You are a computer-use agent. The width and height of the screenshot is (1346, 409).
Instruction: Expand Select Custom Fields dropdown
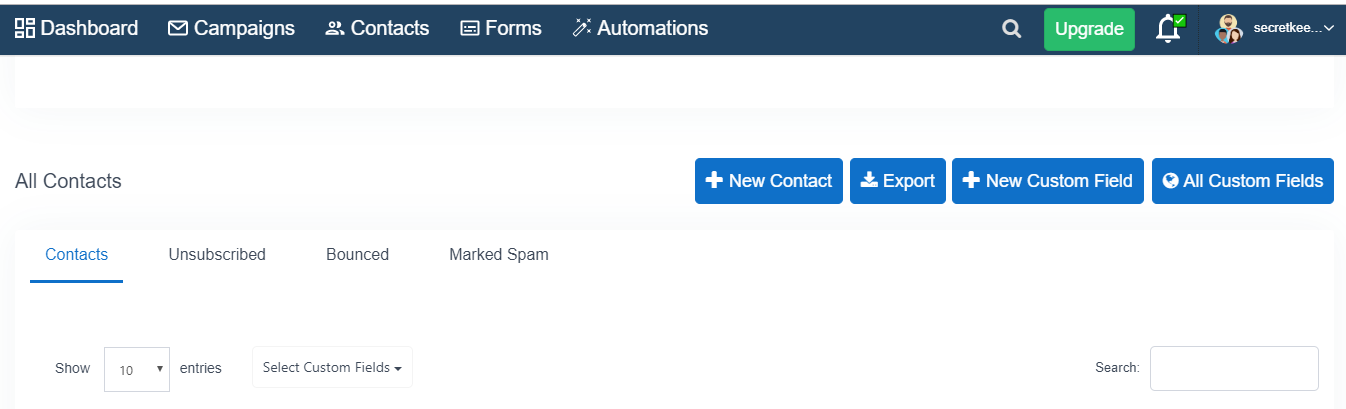point(332,367)
